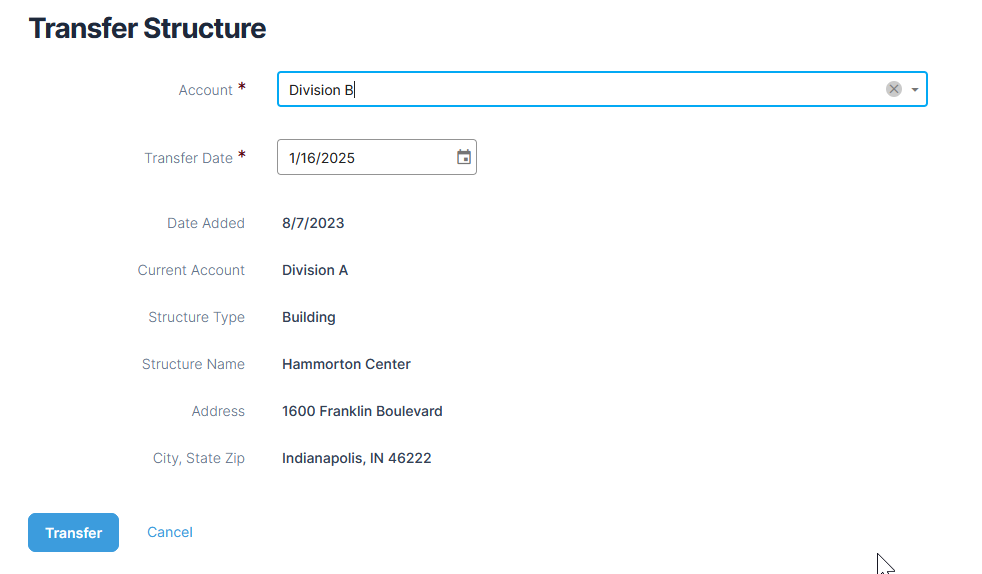Click the Current Account label
Screen dimensions: 982x574
point(191,270)
